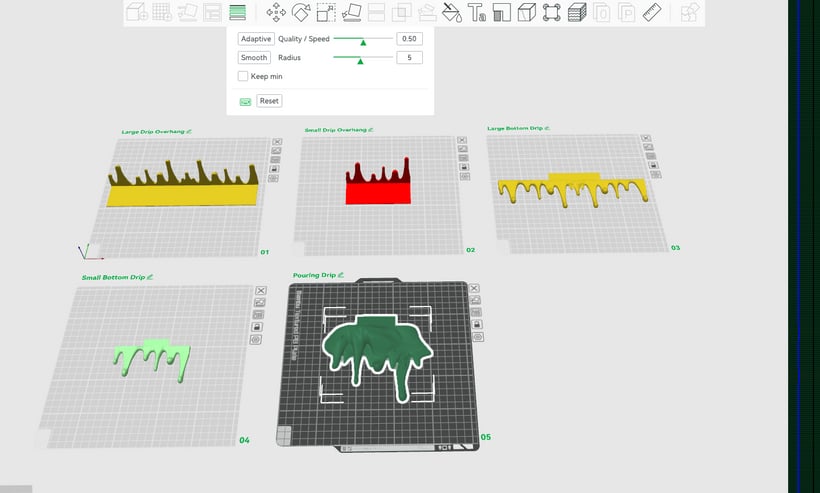Toggle lock on Pouring Drip plate
This screenshot has height=493, width=820.
click(477, 325)
